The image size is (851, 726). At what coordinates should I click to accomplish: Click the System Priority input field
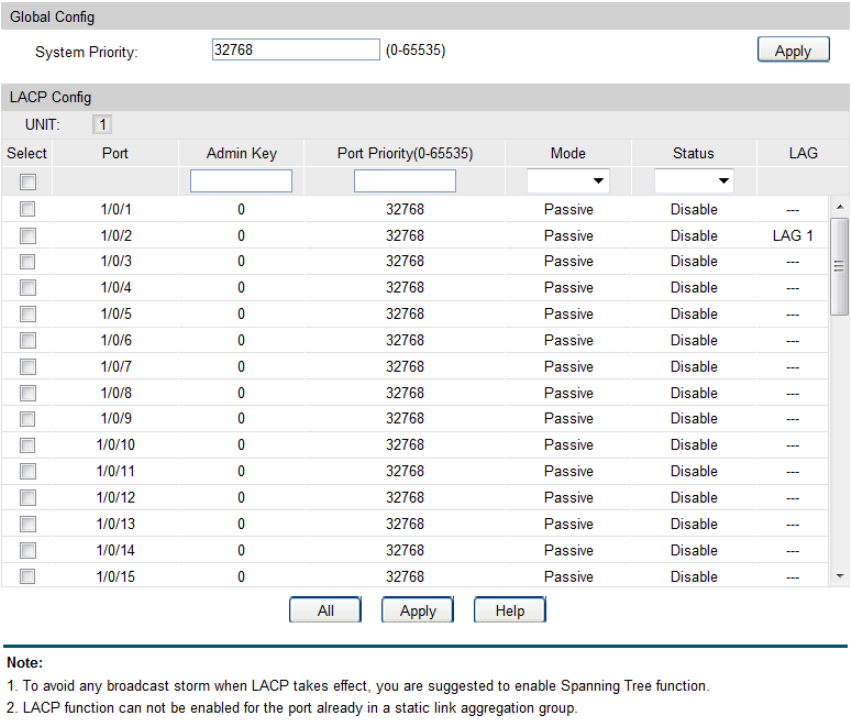[x=295, y=49]
